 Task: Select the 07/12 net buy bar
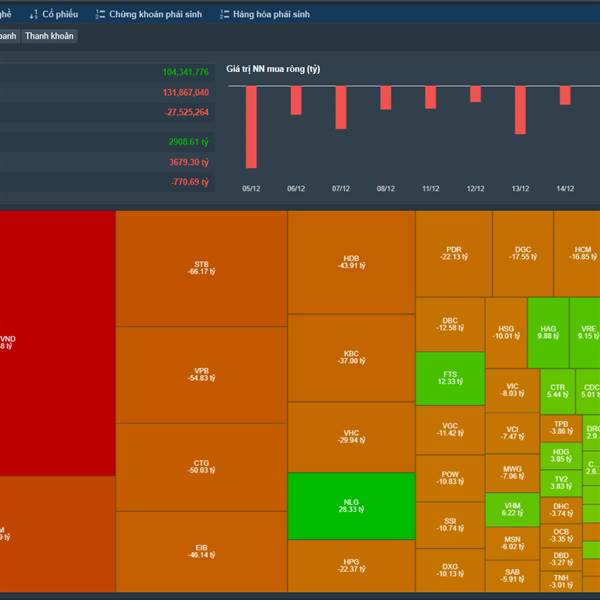(341, 108)
